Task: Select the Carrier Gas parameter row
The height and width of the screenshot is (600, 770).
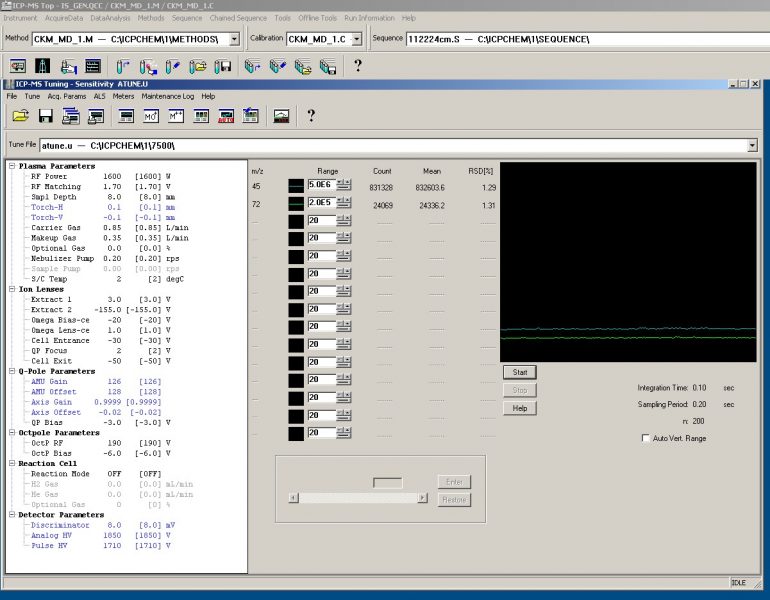Action: click(x=110, y=227)
